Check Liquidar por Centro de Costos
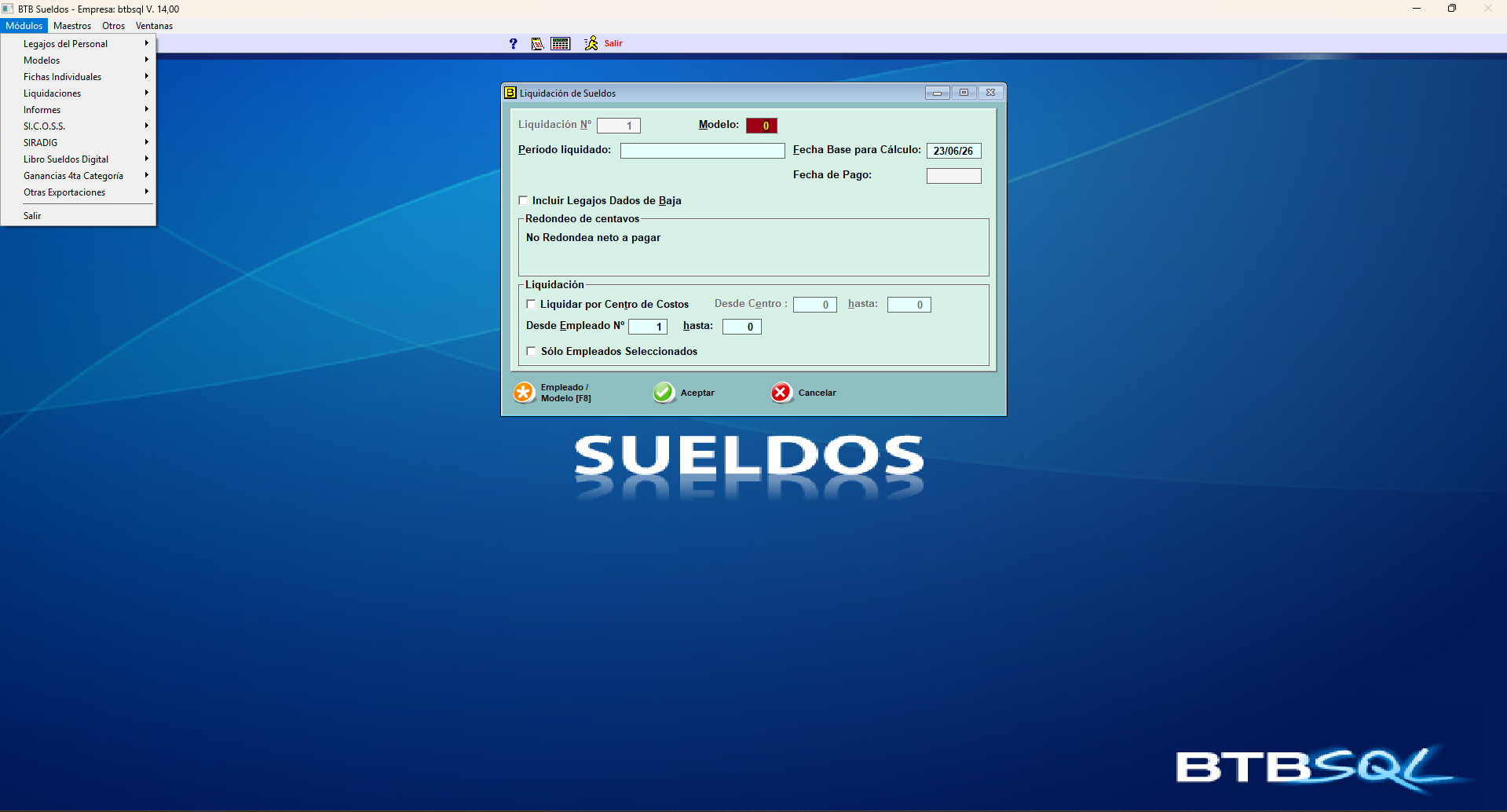The height and width of the screenshot is (812, 1507). pyautogui.click(x=531, y=304)
